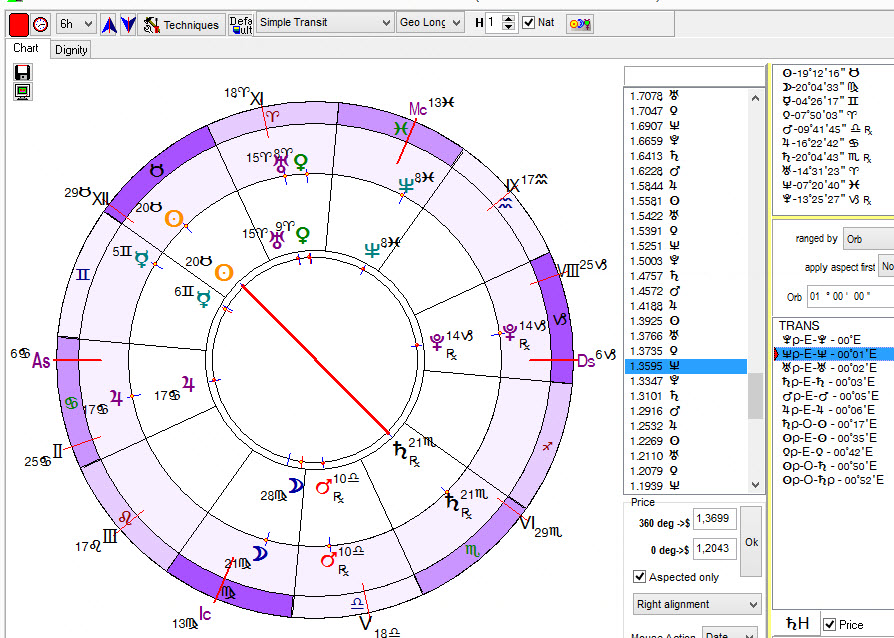Select the 1.7047 Venus price row
The width and height of the screenshot is (894, 638).
click(x=686, y=111)
